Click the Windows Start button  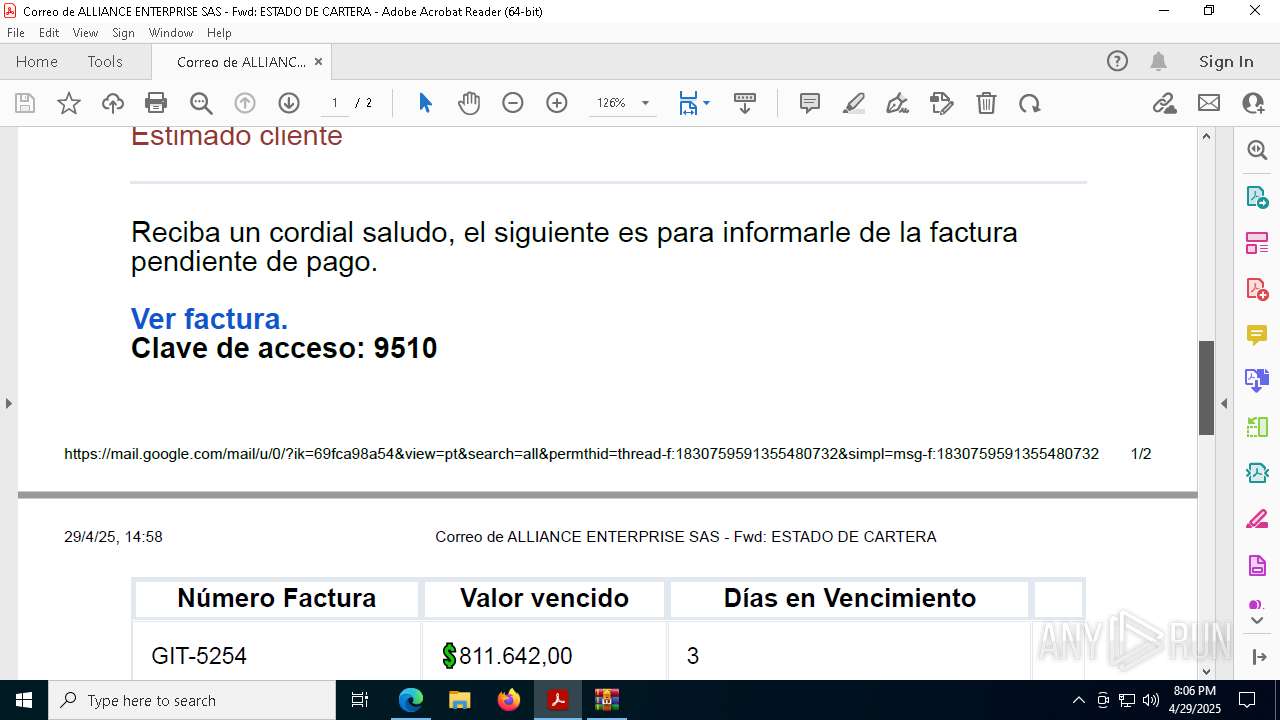(24, 700)
